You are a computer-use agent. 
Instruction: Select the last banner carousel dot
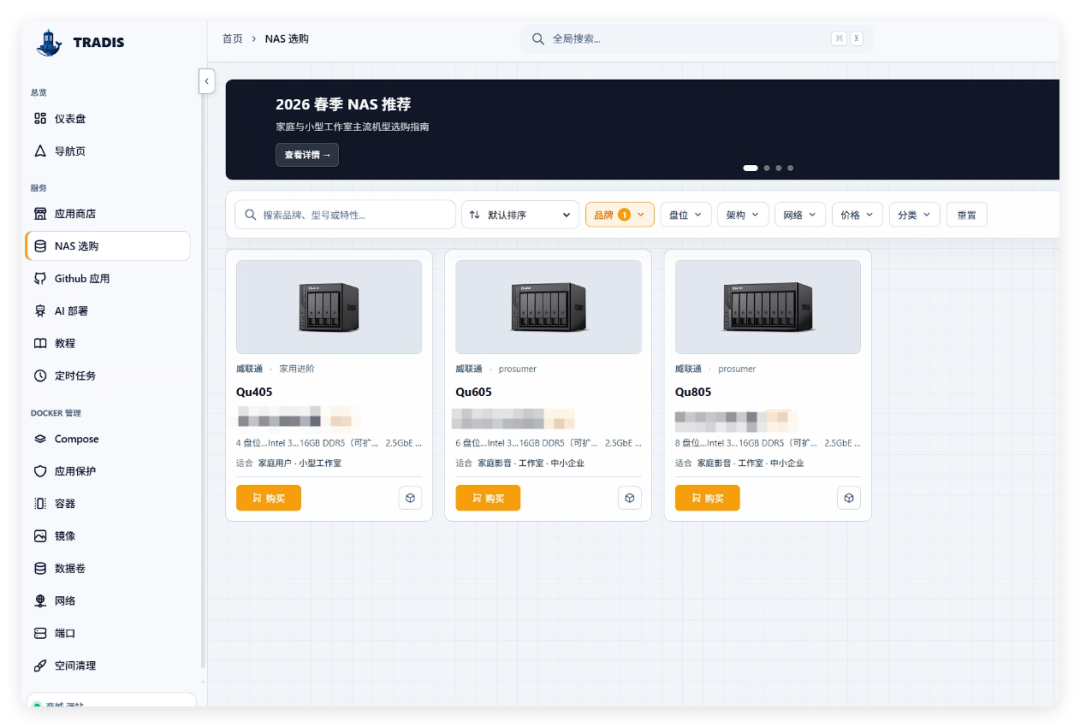click(790, 168)
